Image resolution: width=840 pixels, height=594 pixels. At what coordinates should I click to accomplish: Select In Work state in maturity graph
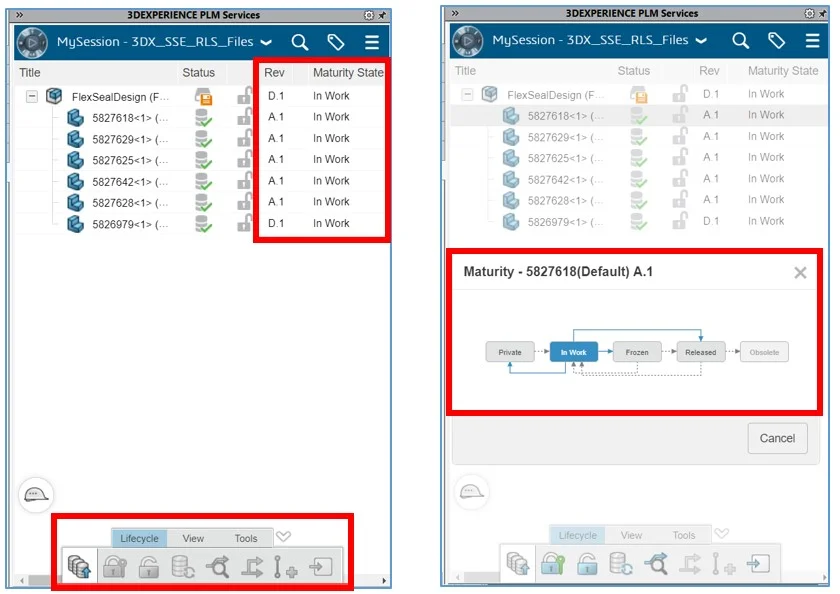point(574,352)
